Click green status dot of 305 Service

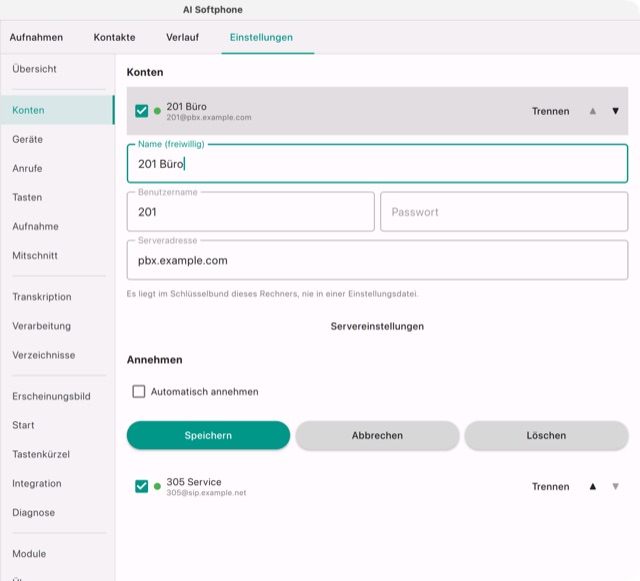click(x=157, y=486)
